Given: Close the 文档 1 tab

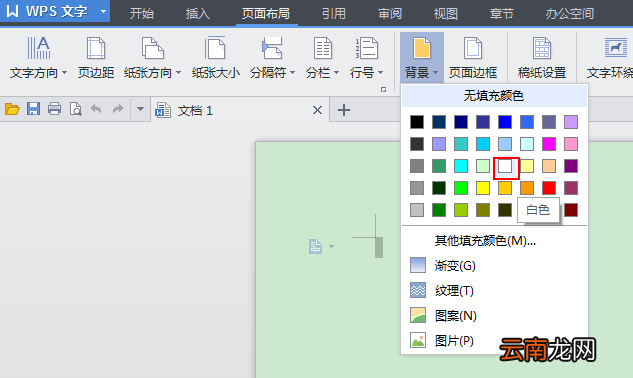Looking at the screenshot, I should click(x=318, y=110).
